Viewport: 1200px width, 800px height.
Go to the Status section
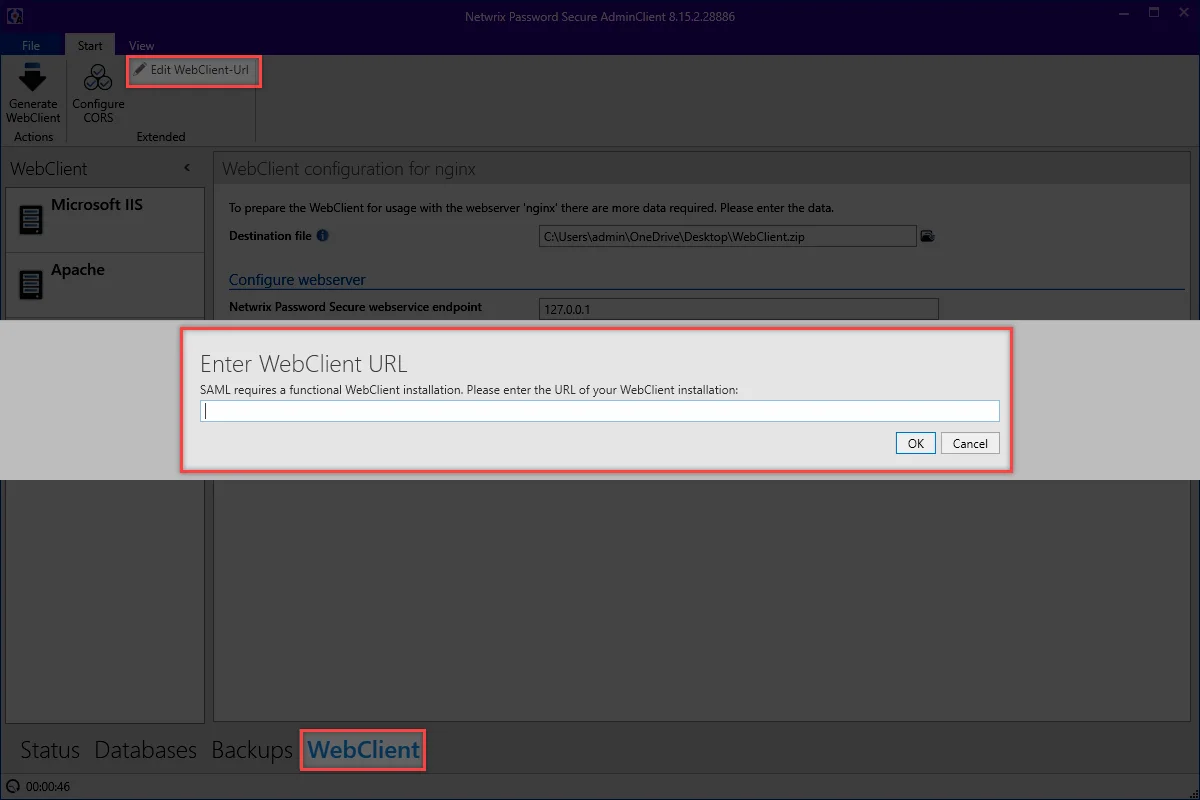pos(50,750)
